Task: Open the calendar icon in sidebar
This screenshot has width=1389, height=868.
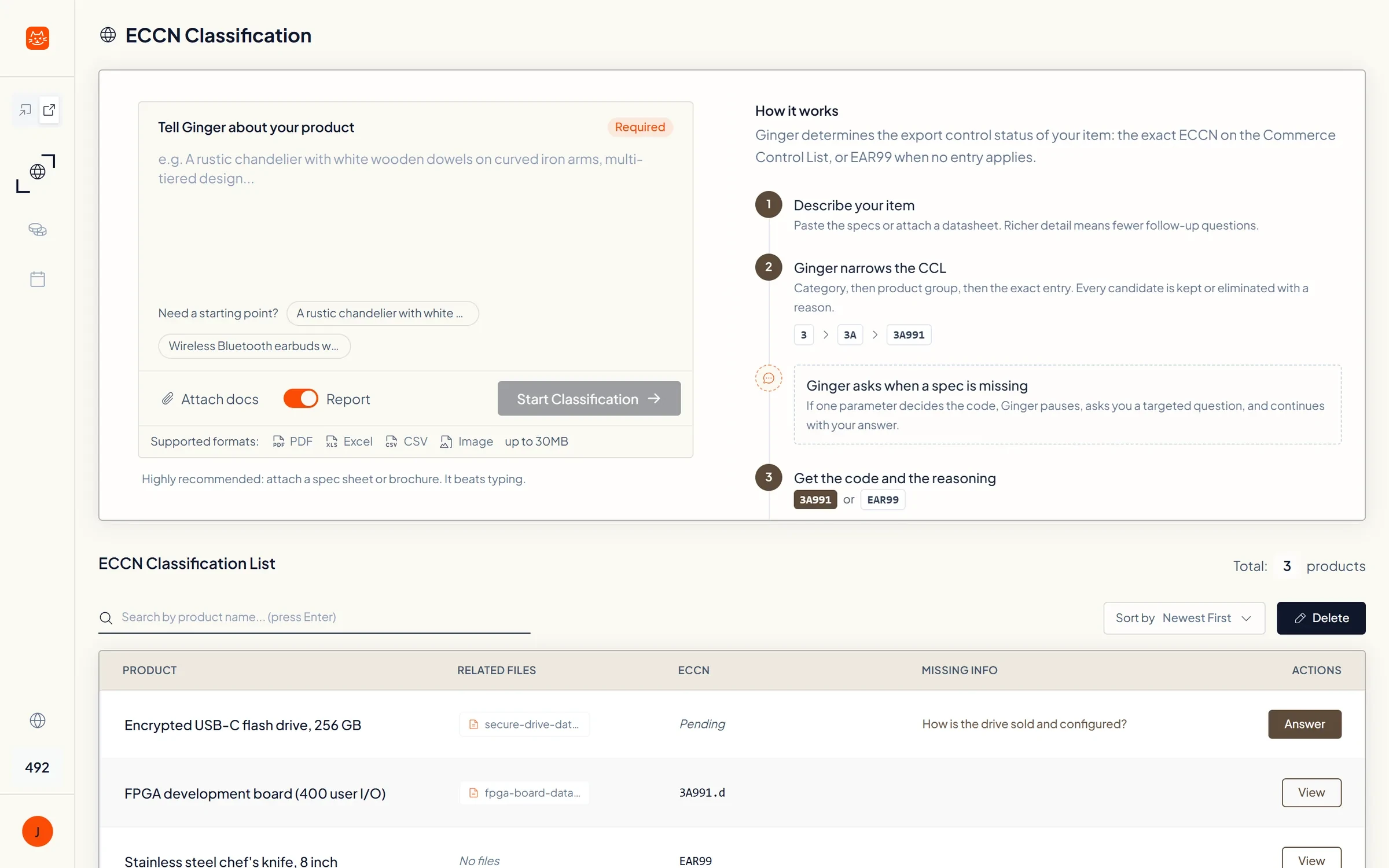Action: (x=38, y=279)
